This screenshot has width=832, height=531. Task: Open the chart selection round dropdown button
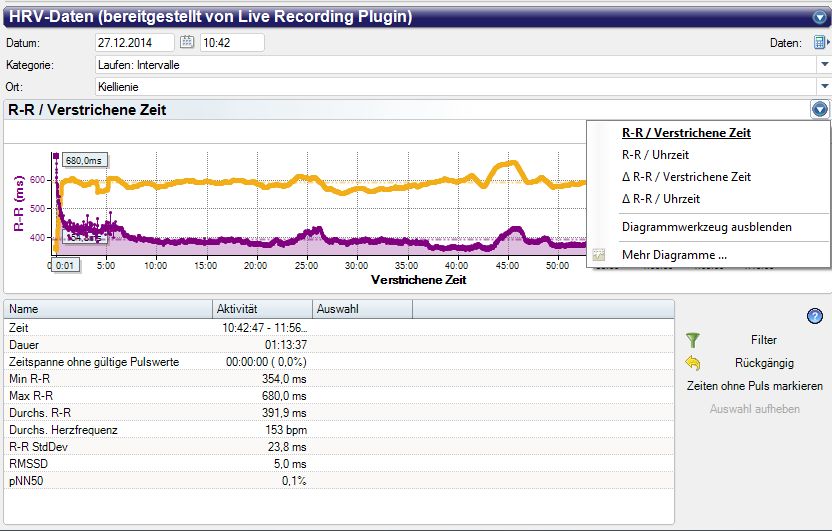(x=820, y=110)
